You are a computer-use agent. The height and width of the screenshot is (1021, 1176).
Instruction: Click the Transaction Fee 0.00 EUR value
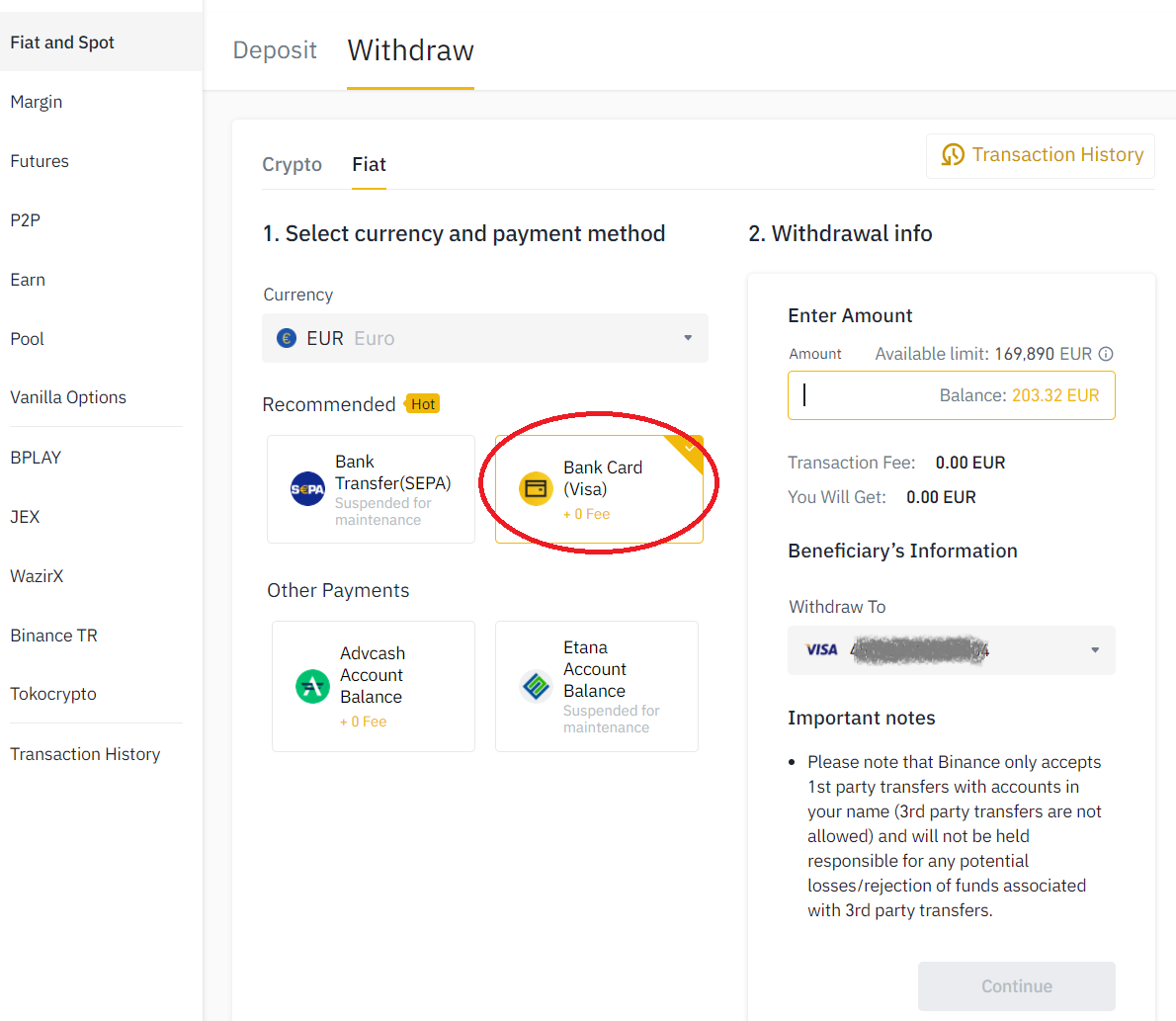pos(969,463)
